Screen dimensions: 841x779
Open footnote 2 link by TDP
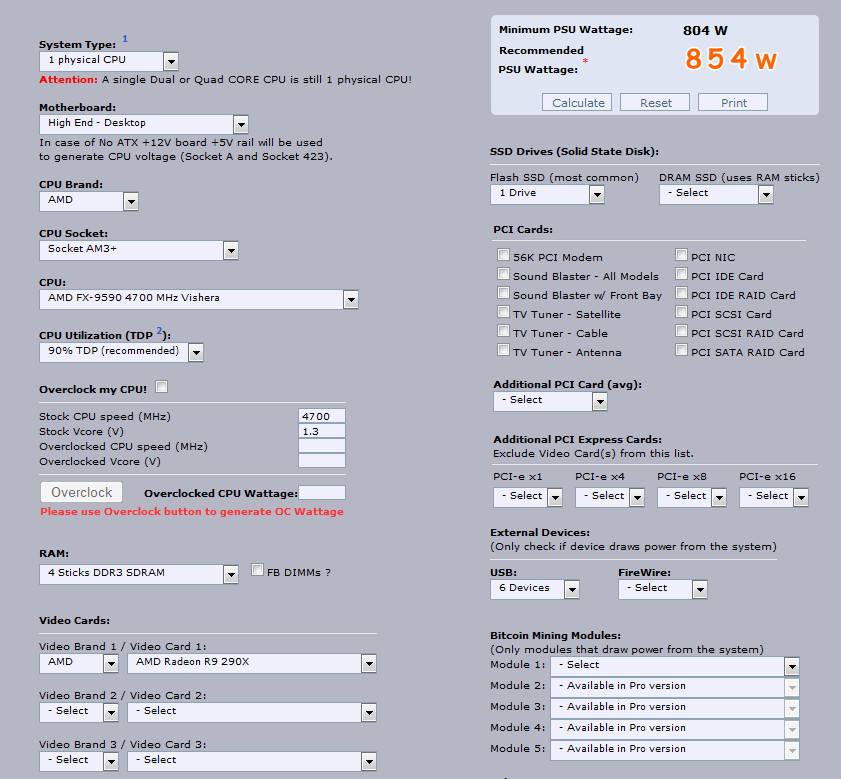pyautogui.click(x=159, y=330)
